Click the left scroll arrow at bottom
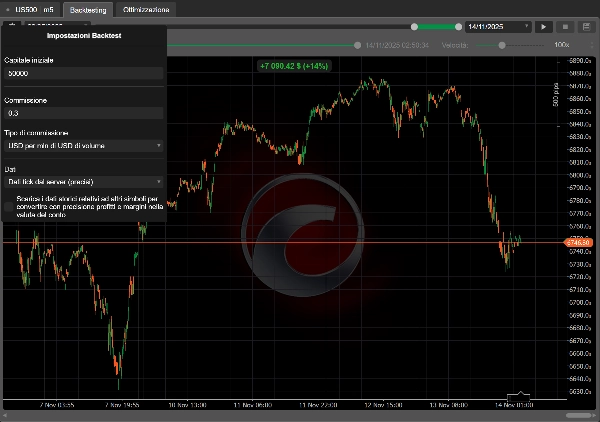600x422 pixels. [5, 415]
